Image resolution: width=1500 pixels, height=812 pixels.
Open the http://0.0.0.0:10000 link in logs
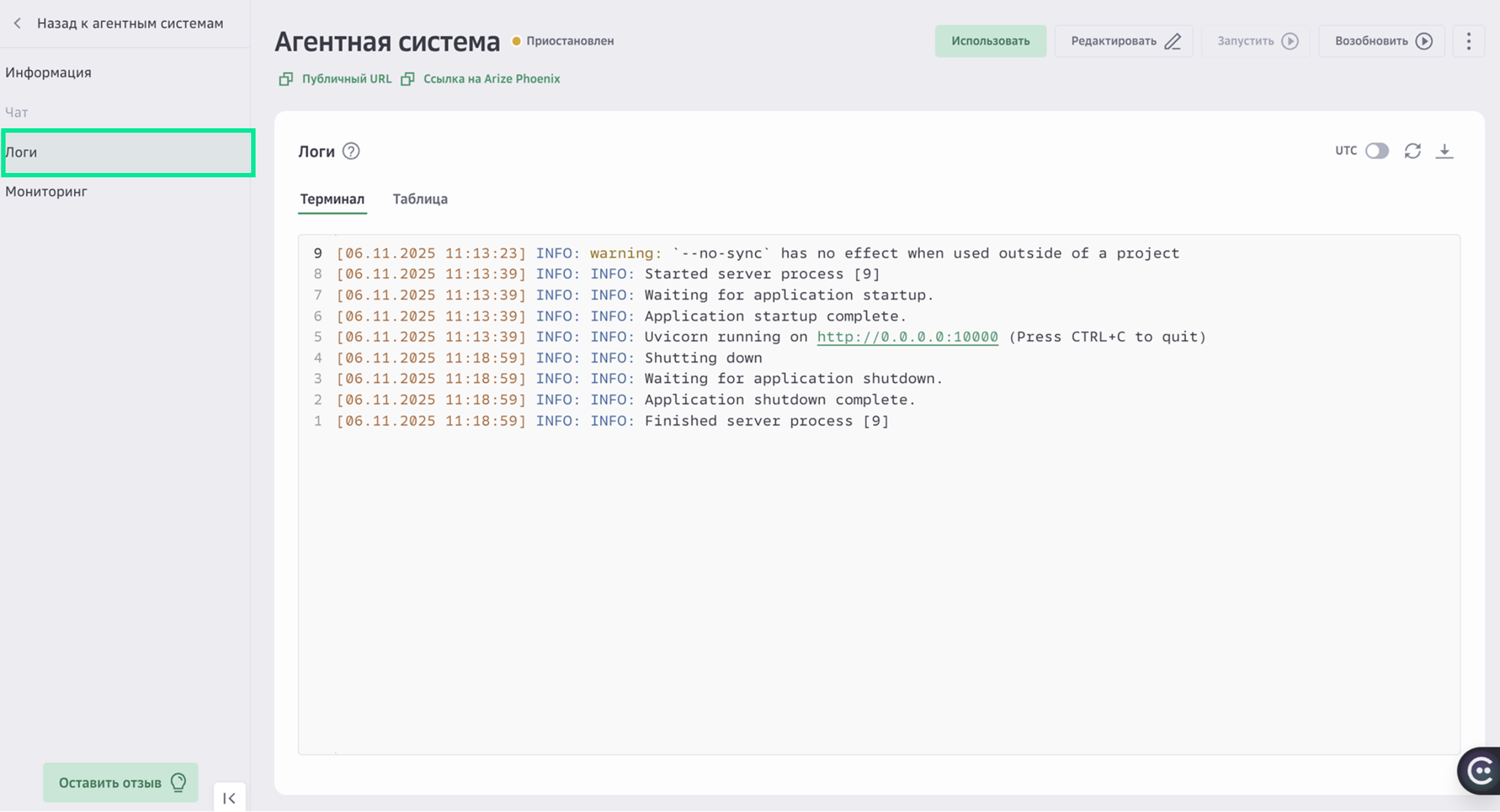point(907,336)
